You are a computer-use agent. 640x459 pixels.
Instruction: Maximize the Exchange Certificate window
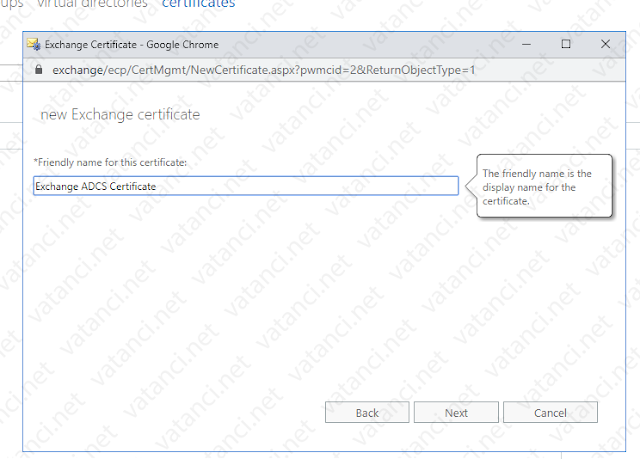click(x=566, y=44)
